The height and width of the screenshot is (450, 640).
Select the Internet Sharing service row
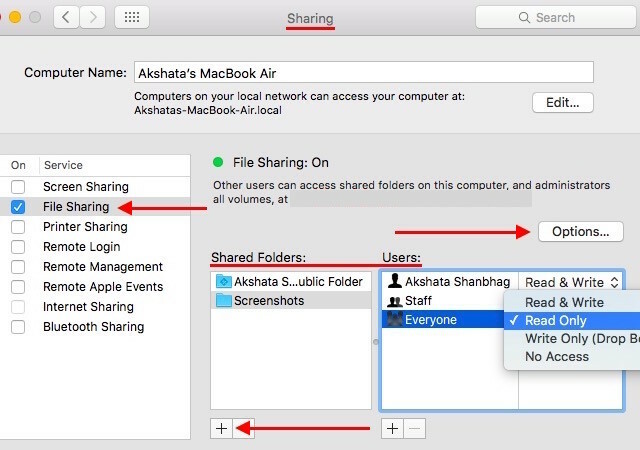(95, 307)
